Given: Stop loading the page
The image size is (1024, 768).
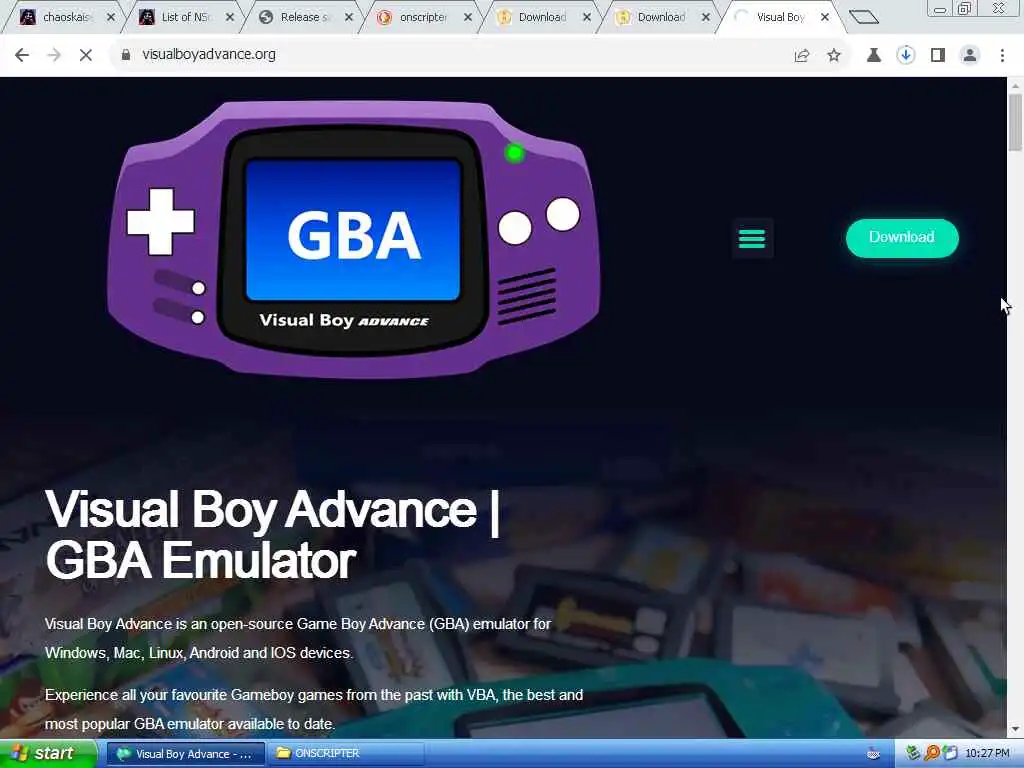Looking at the screenshot, I should (86, 55).
